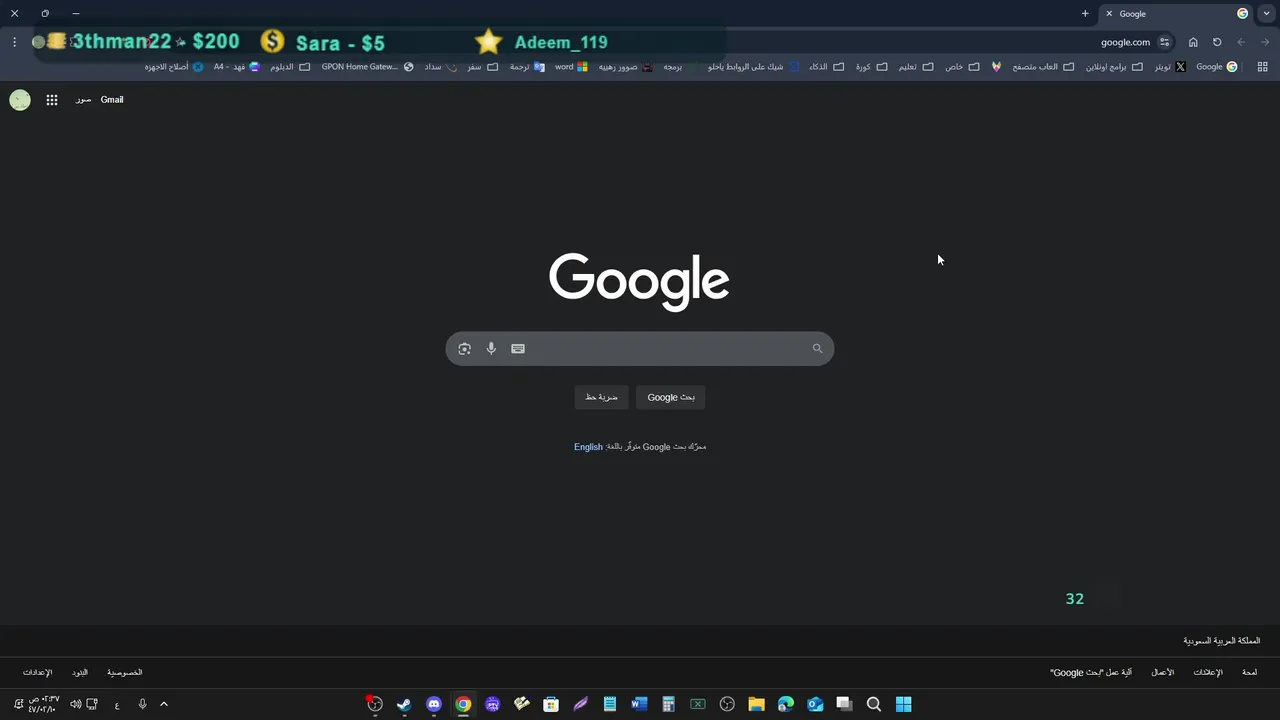Open the لمحة about footer link
This screenshot has width=1280, height=720.
click(1249, 673)
